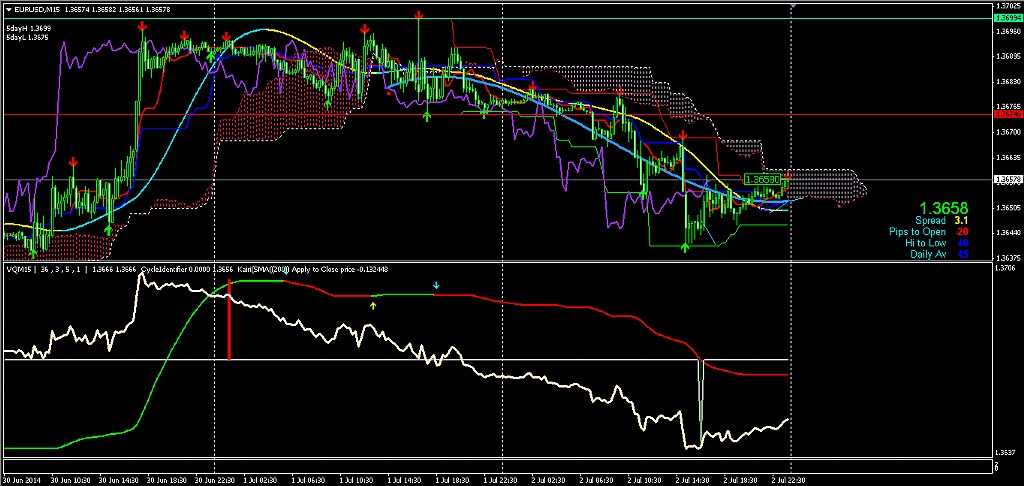Click the small scale icon at bottom-right corner
The width and height of the screenshot is (1024, 486).
coord(995,466)
